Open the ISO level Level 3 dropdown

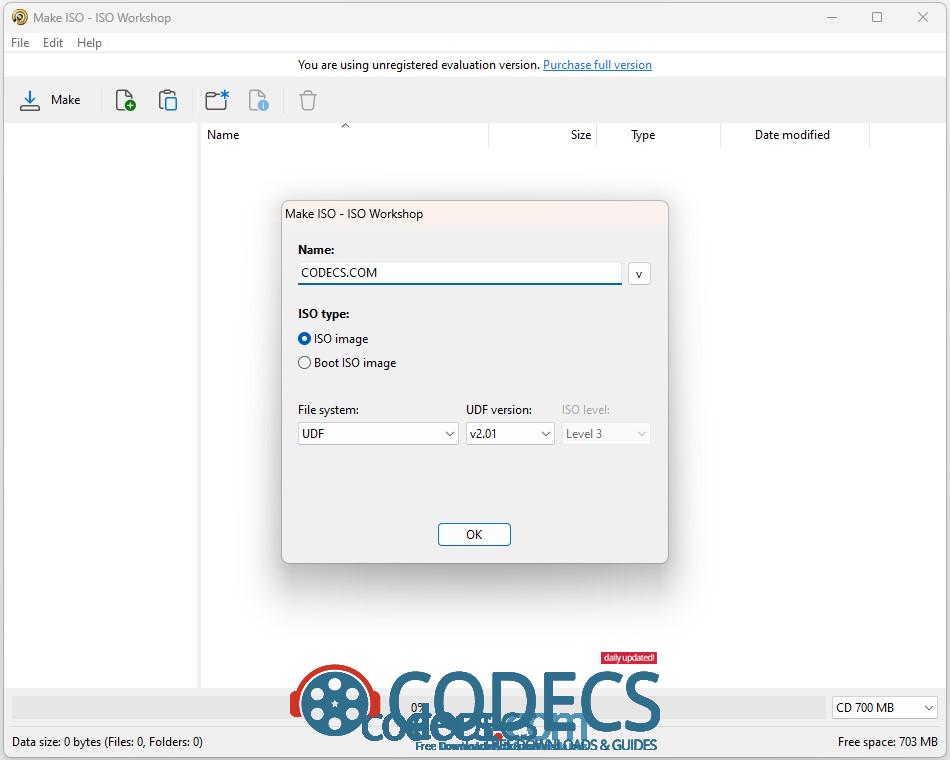tap(606, 434)
